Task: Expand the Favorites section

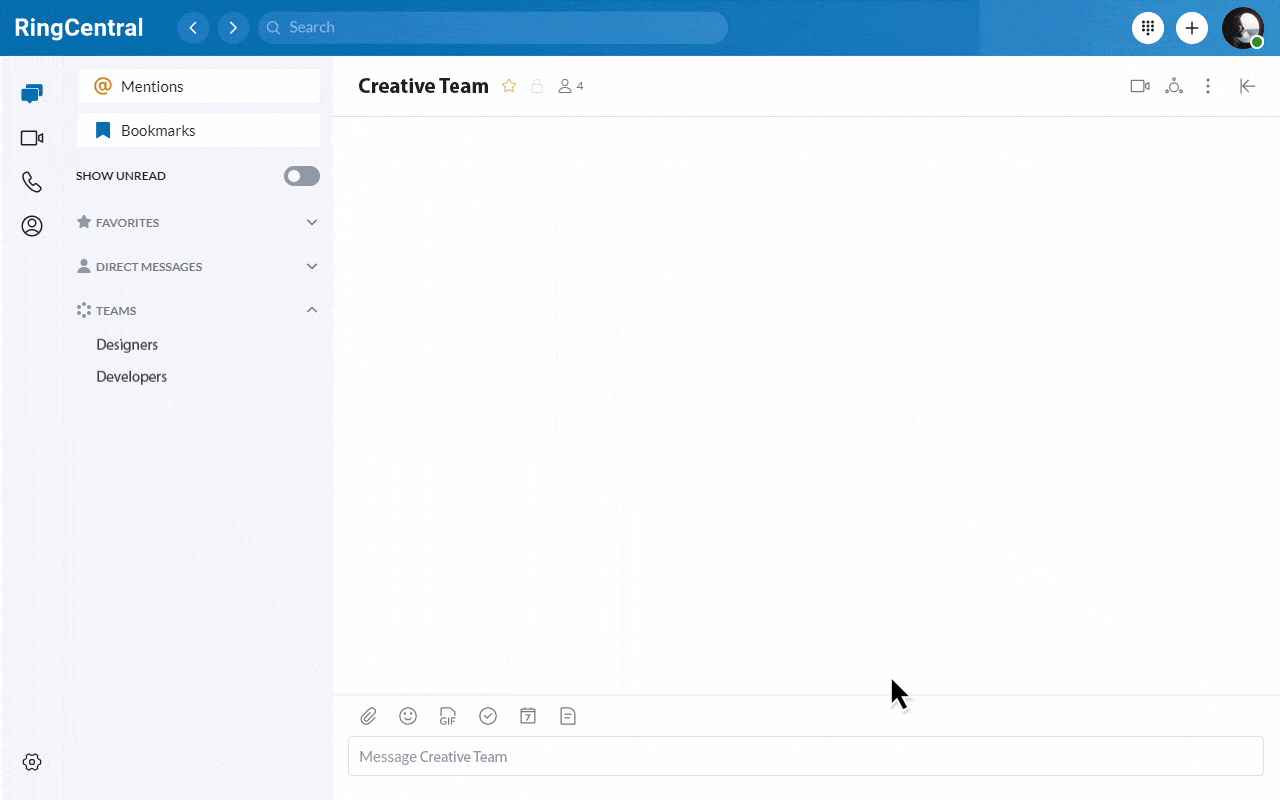Action: [x=311, y=223]
